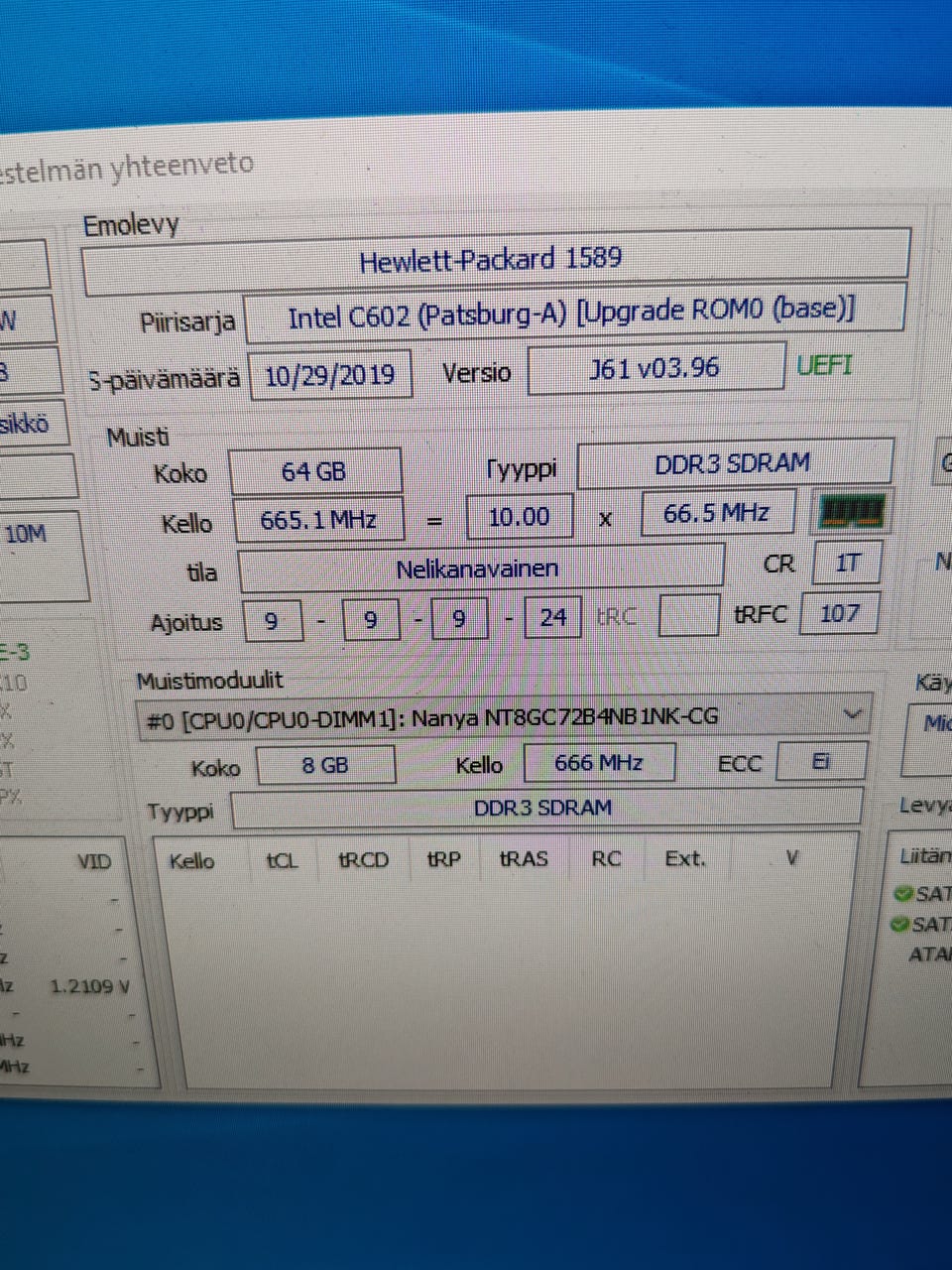Click the tRP column header
The image size is (952, 1270).
pos(443,859)
